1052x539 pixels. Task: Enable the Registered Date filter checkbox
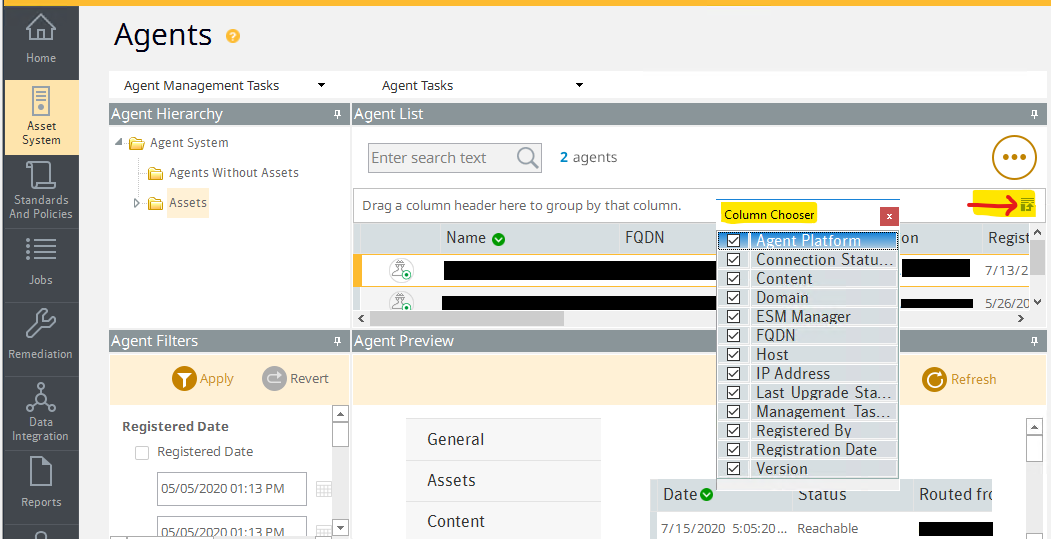(x=142, y=452)
